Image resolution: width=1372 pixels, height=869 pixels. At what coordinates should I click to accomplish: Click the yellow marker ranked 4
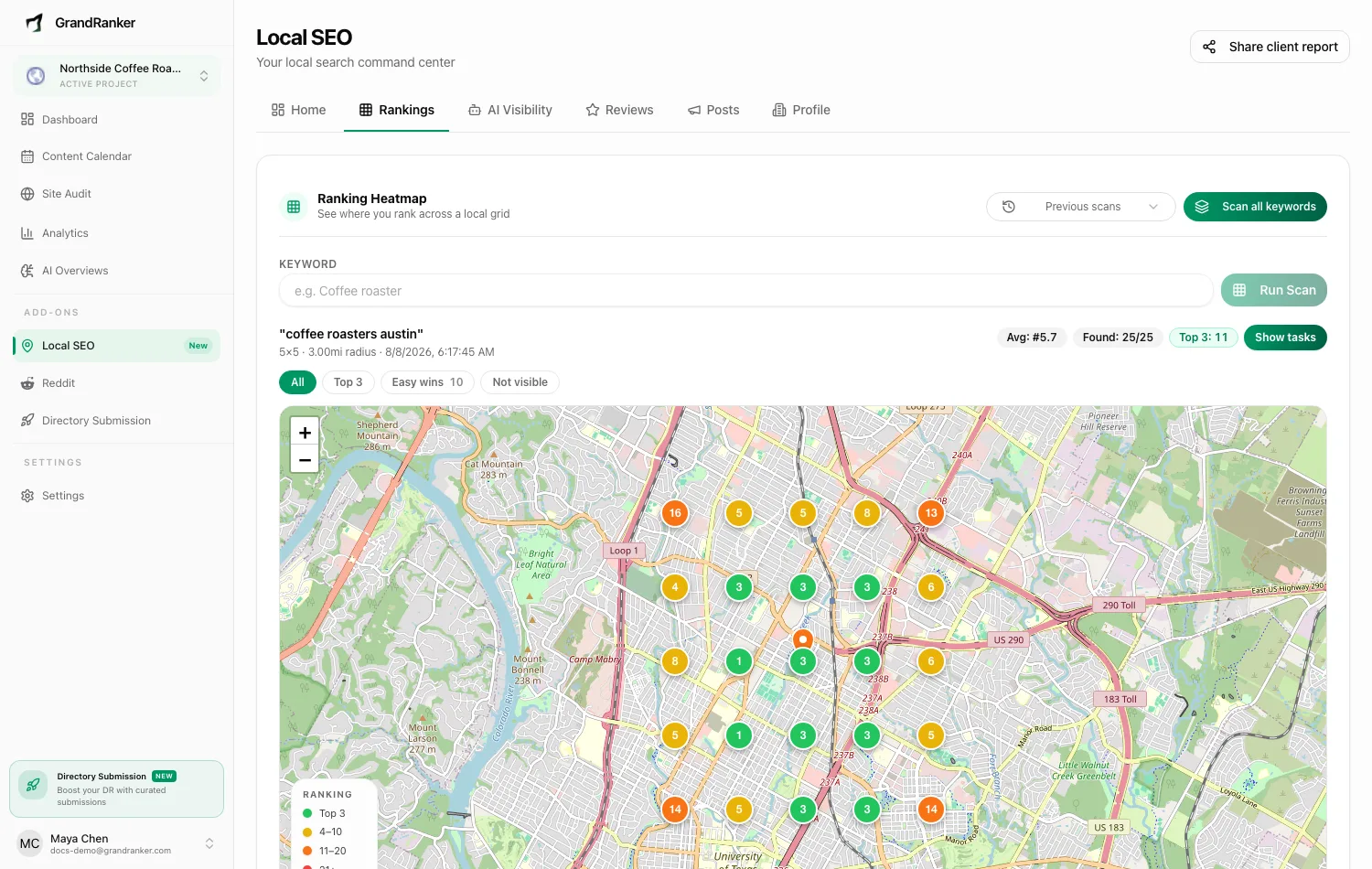[675, 587]
